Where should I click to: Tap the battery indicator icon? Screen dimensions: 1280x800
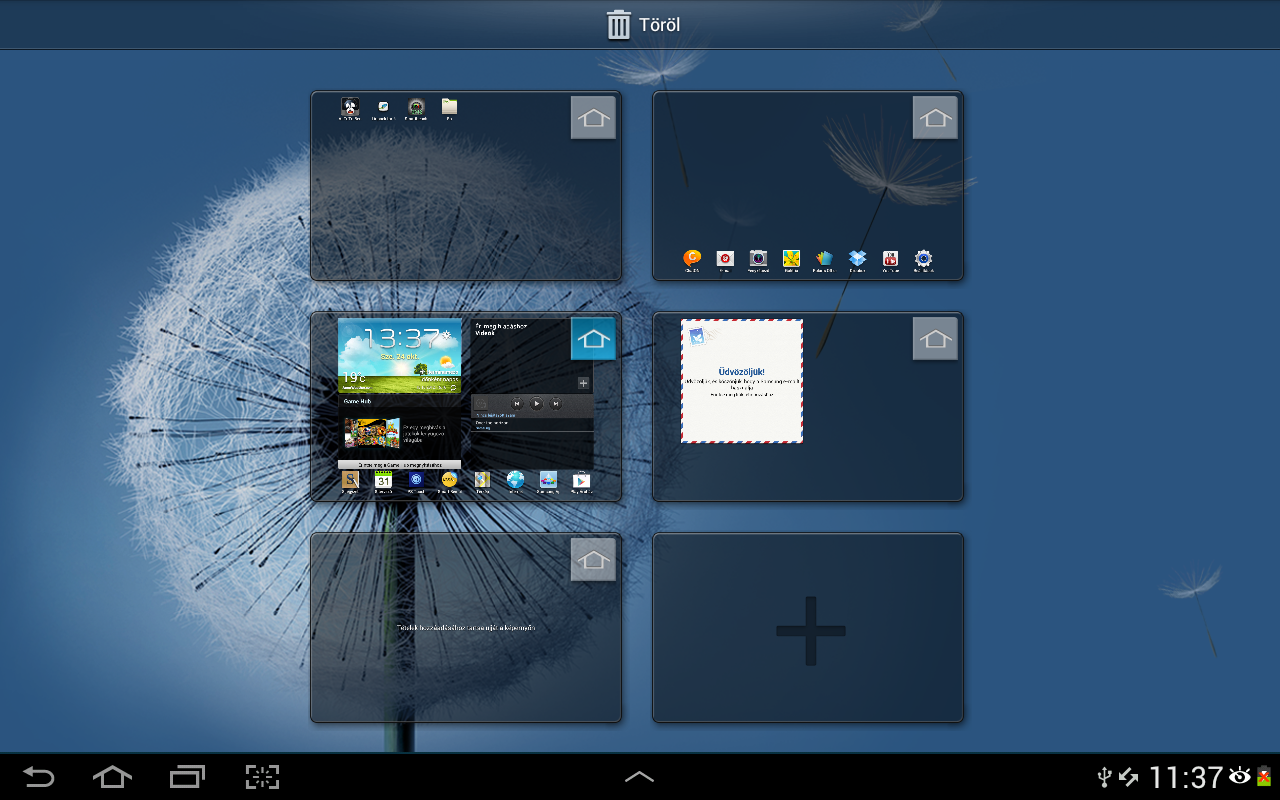click(x=1264, y=777)
